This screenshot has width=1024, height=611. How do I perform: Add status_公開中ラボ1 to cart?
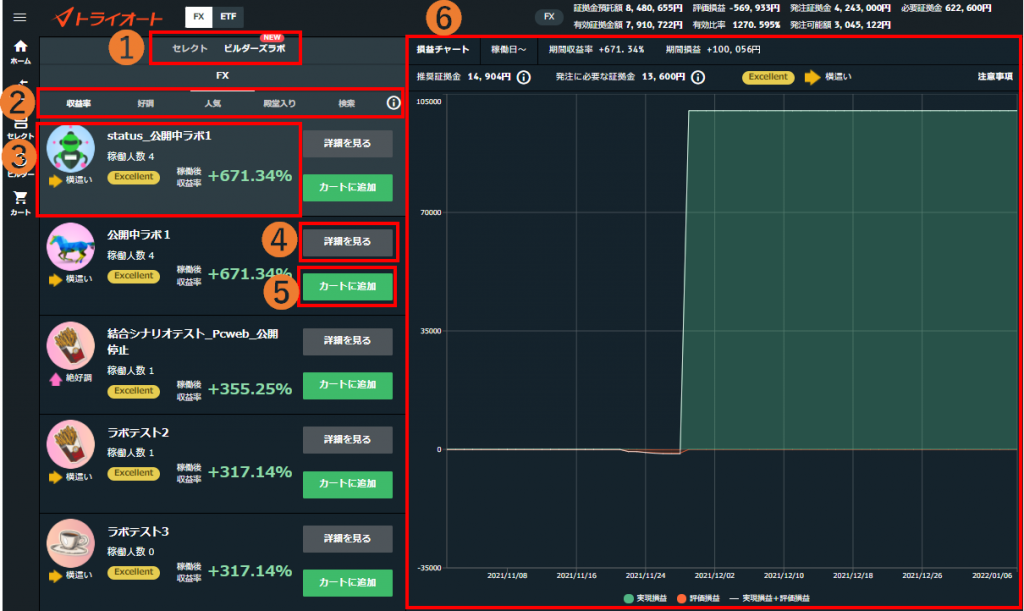[347, 187]
